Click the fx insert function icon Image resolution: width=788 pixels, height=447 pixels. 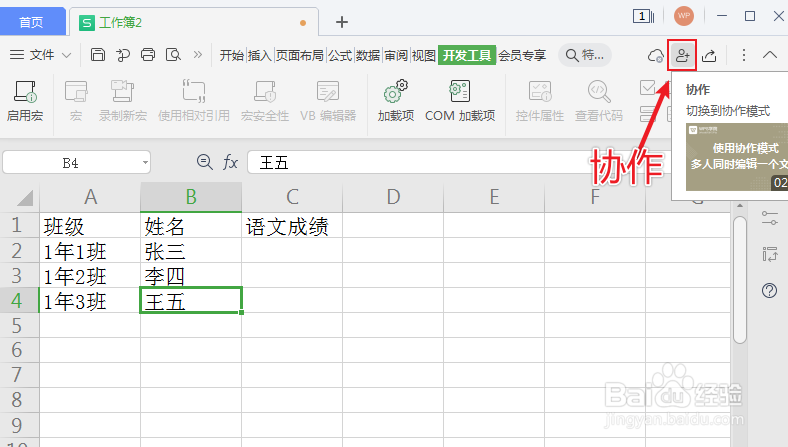[230, 162]
